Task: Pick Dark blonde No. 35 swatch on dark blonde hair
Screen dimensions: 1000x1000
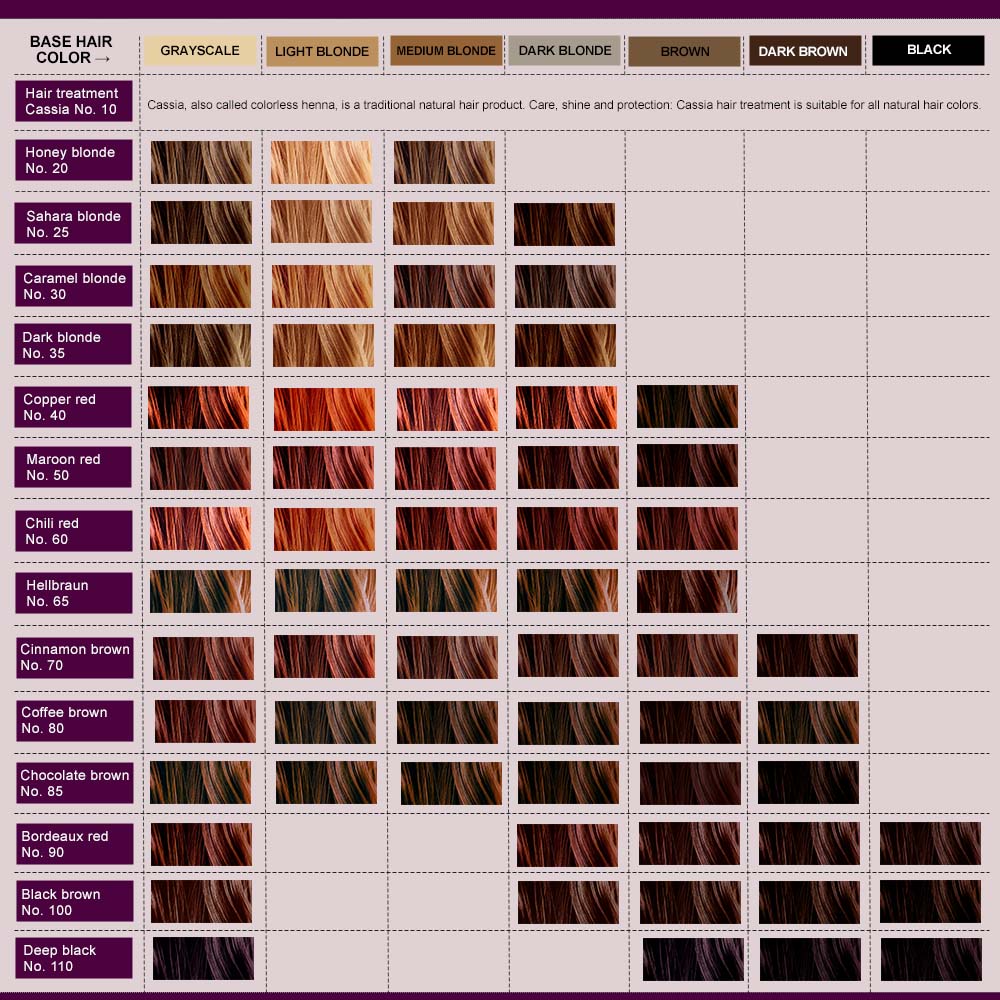Action: (566, 346)
